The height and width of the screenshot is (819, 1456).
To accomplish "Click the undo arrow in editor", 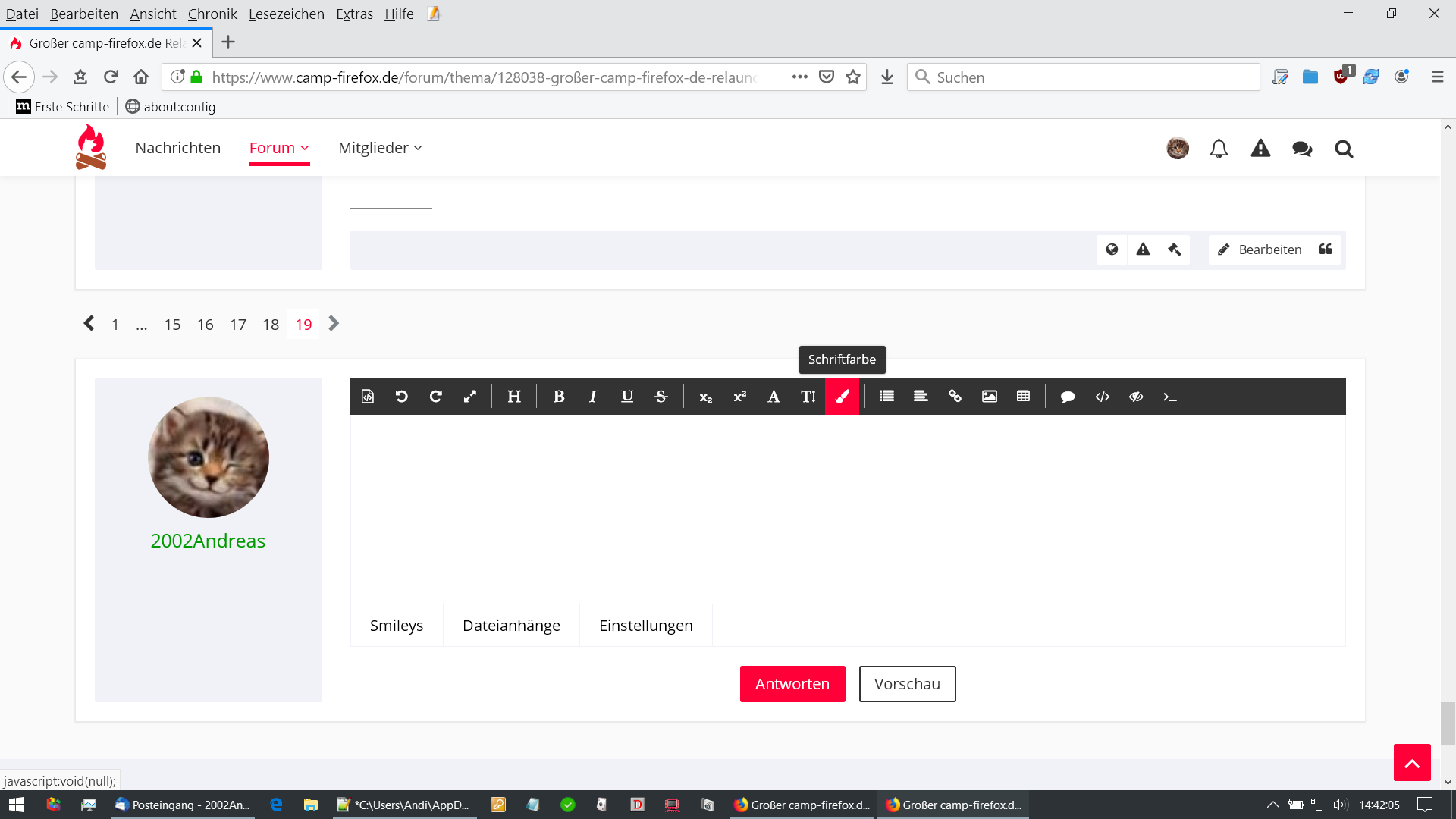I will coord(402,397).
